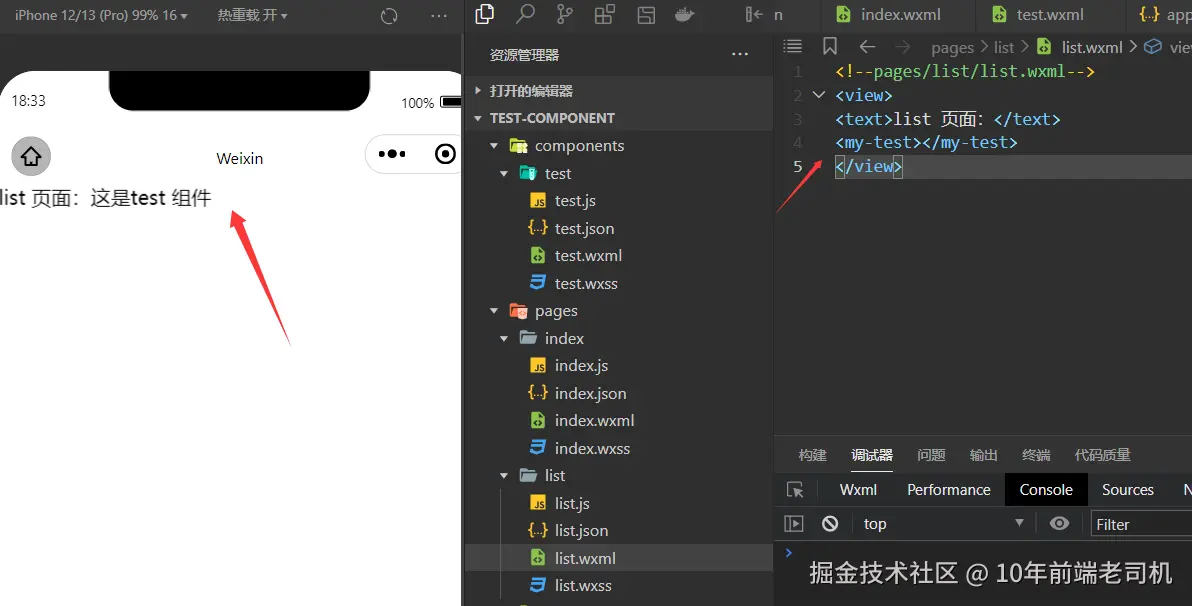Switch to the Wxml devtools tab
This screenshot has height=606, width=1192.
pos(858,490)
